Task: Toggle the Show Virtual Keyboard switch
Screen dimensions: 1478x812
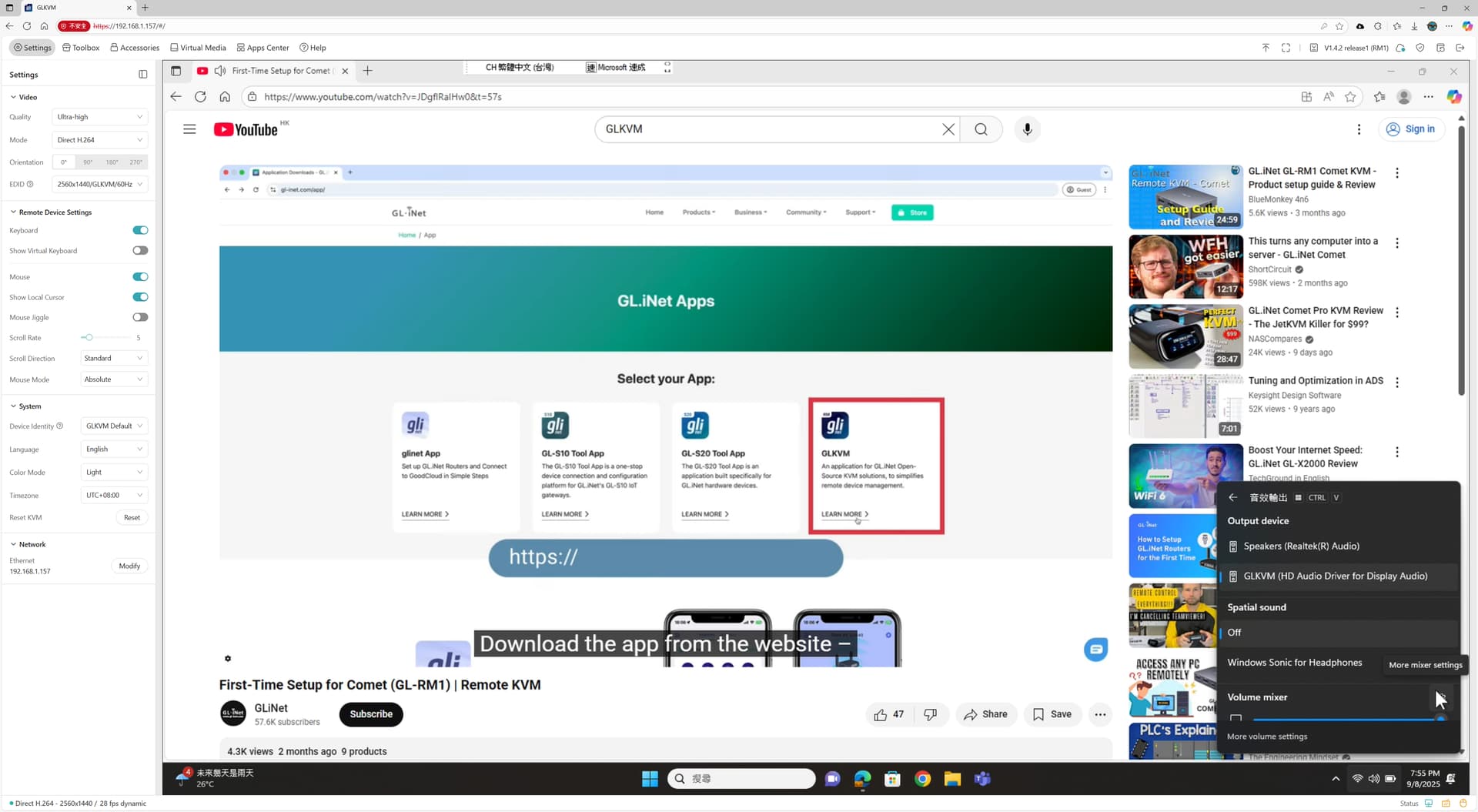Action: tap(140, 251)
